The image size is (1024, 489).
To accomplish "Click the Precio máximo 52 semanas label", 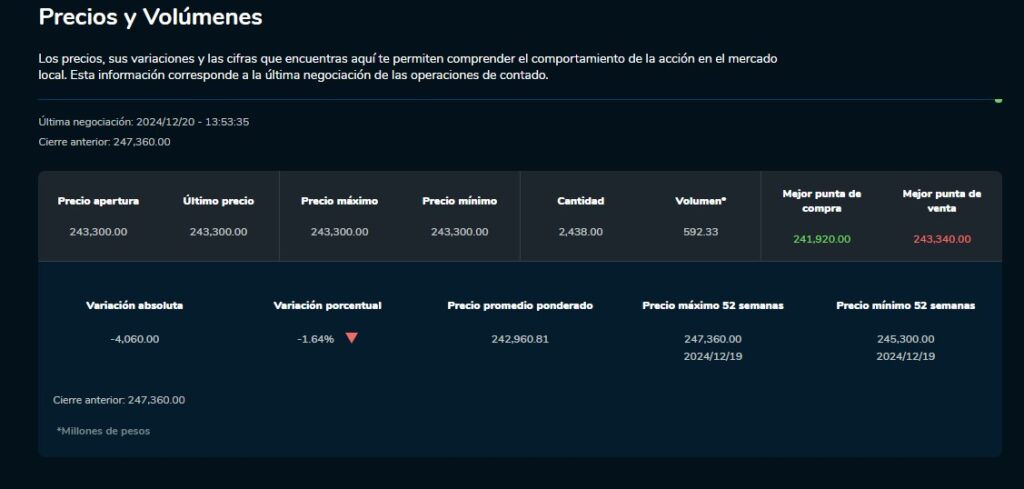I will pos(713,306).
